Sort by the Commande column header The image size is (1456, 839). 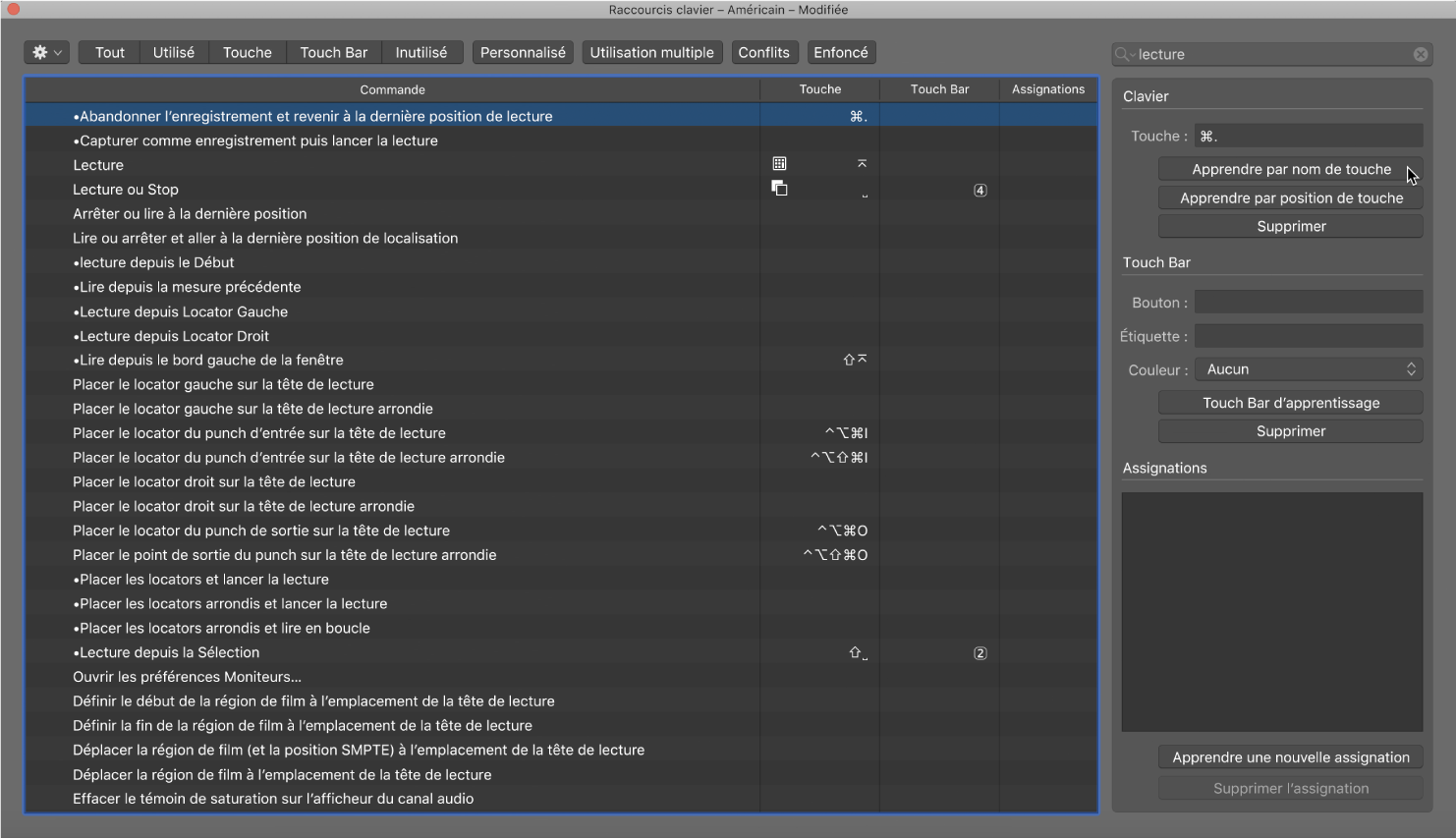[x=392, y=89]
